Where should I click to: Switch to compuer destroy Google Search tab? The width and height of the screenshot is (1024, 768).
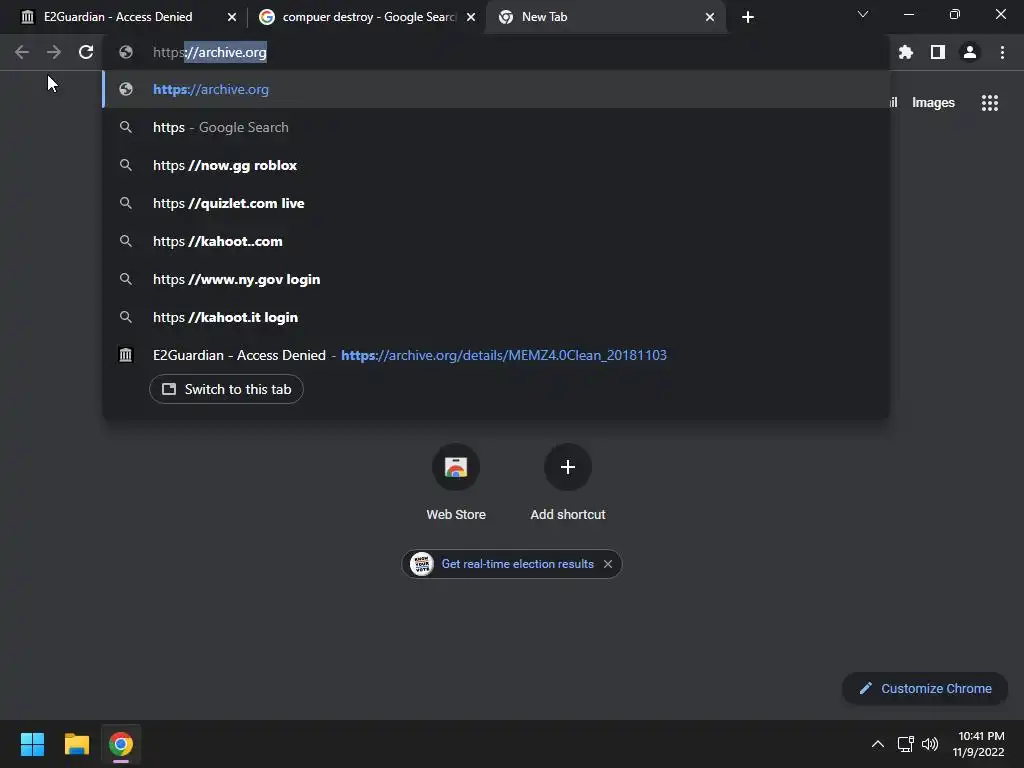point(369,17)
